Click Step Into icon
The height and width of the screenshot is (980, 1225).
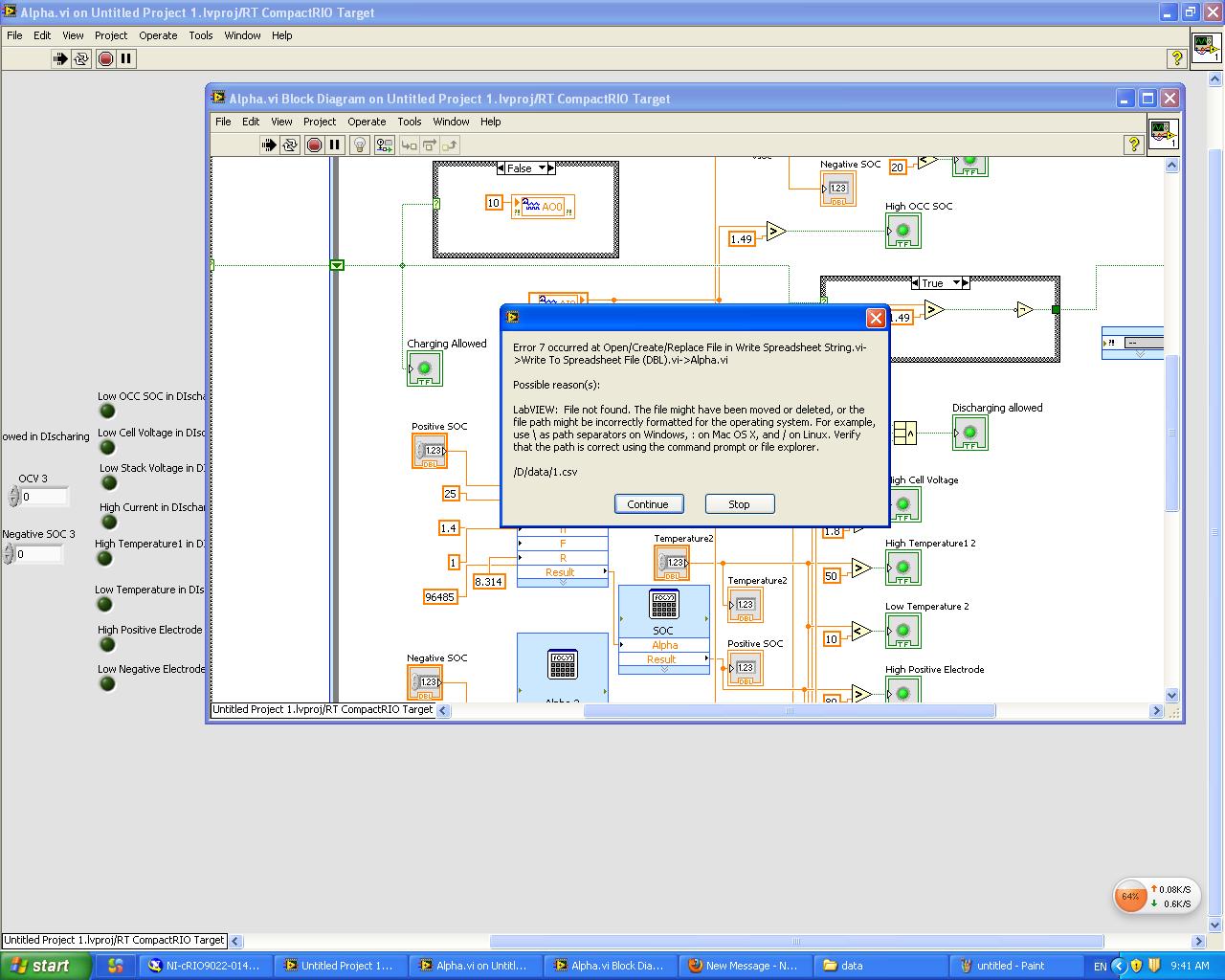click(409, 145)
